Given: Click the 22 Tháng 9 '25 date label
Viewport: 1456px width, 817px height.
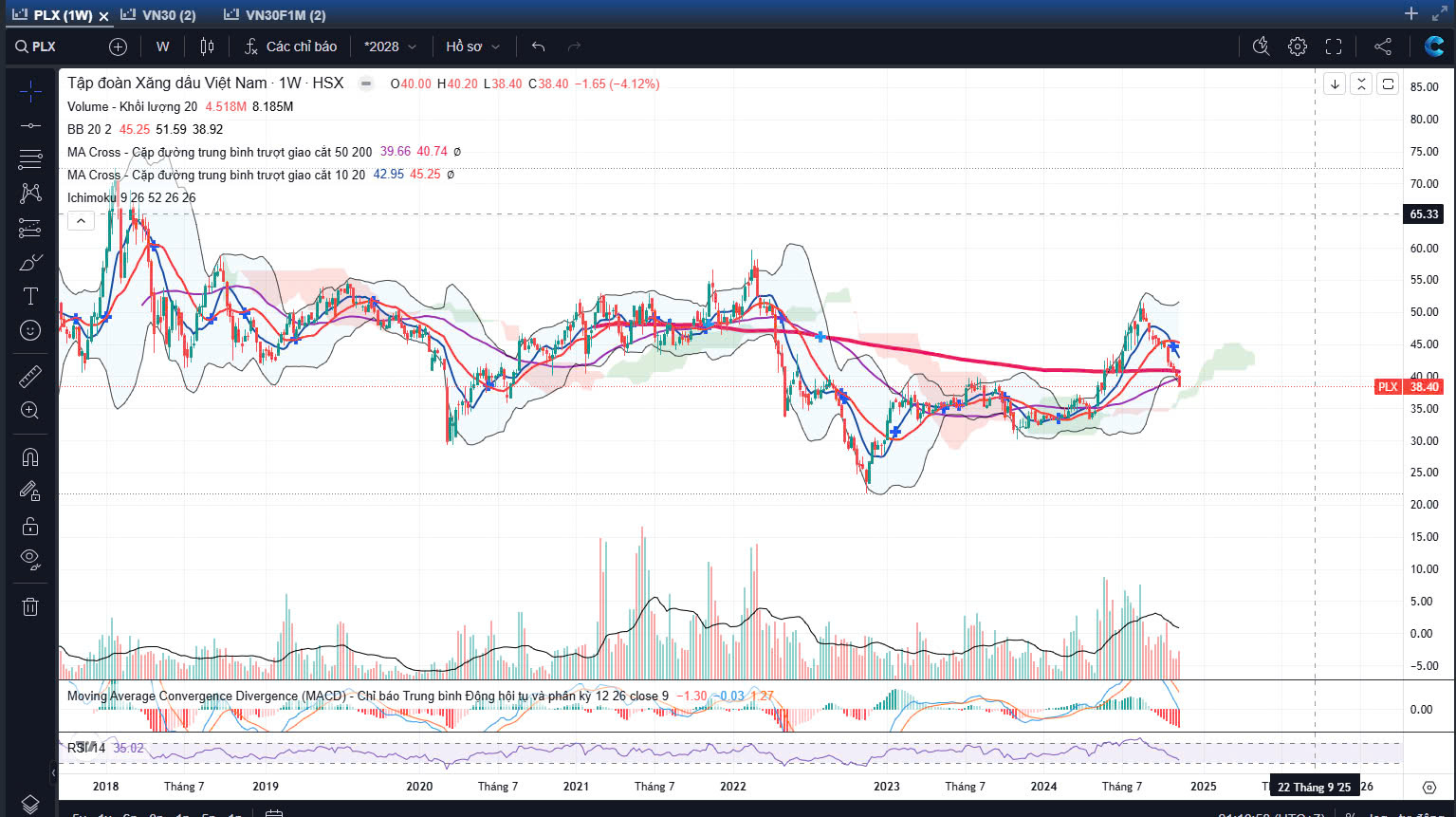Looking at the screenshot, I should click(x=1314, y=787).
